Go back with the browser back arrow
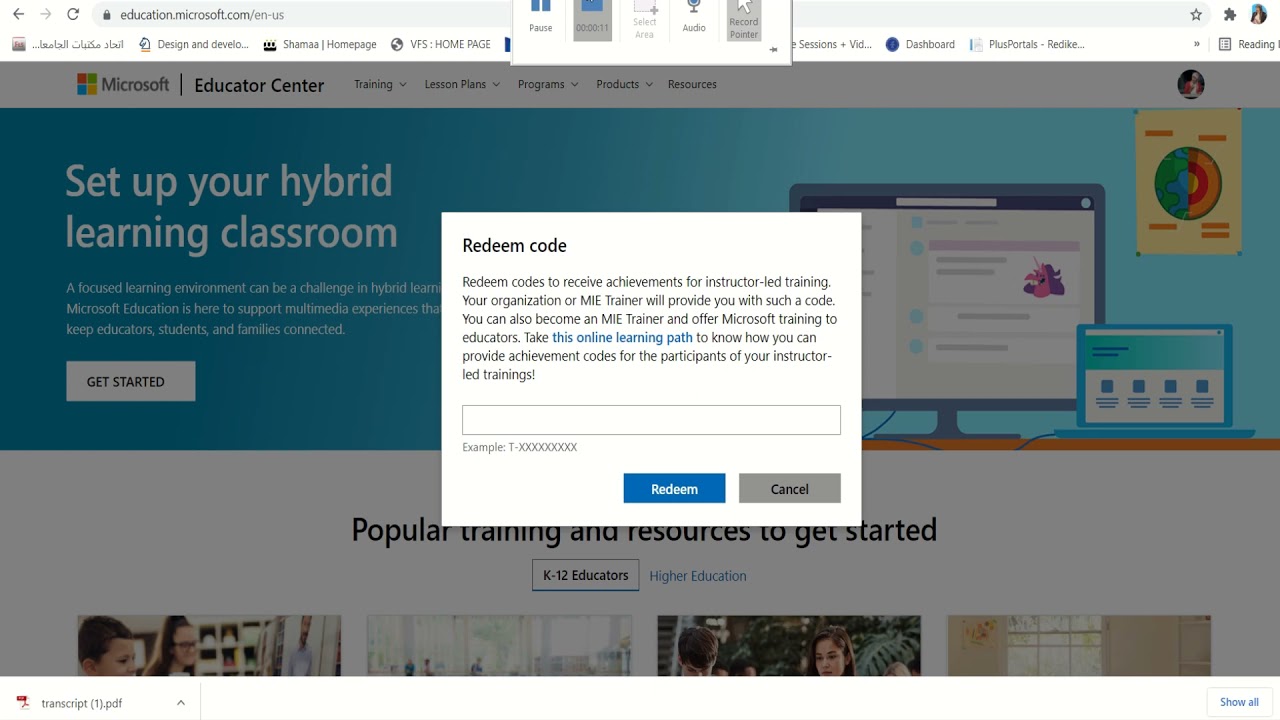This screenshot has height=720, width=1280. click(18, 15)
